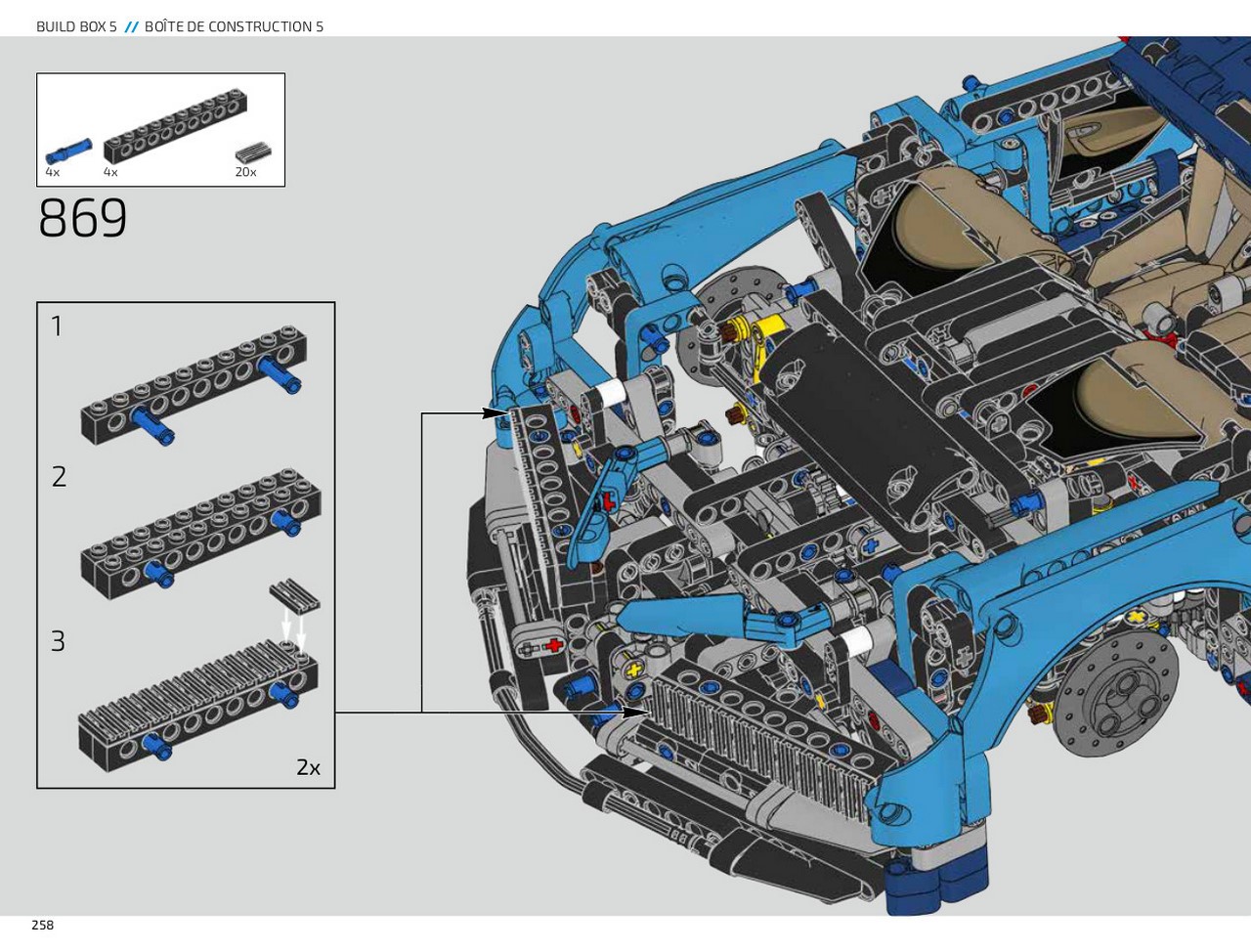Viewport: 1251px width, 952px height.
Task: Click the grey grille tile in parts list
Action: click(x=253, y=152)
